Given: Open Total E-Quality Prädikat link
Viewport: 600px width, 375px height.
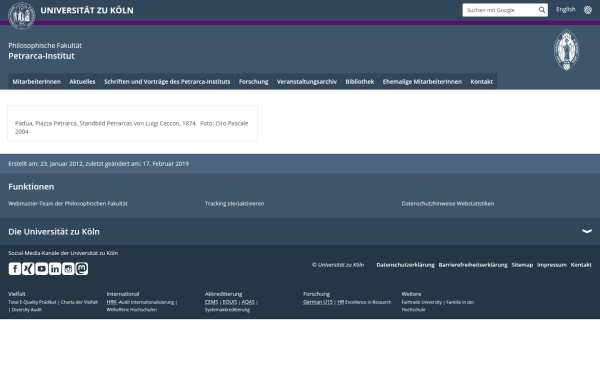Looking at the screenshot, I should (32, 302).
